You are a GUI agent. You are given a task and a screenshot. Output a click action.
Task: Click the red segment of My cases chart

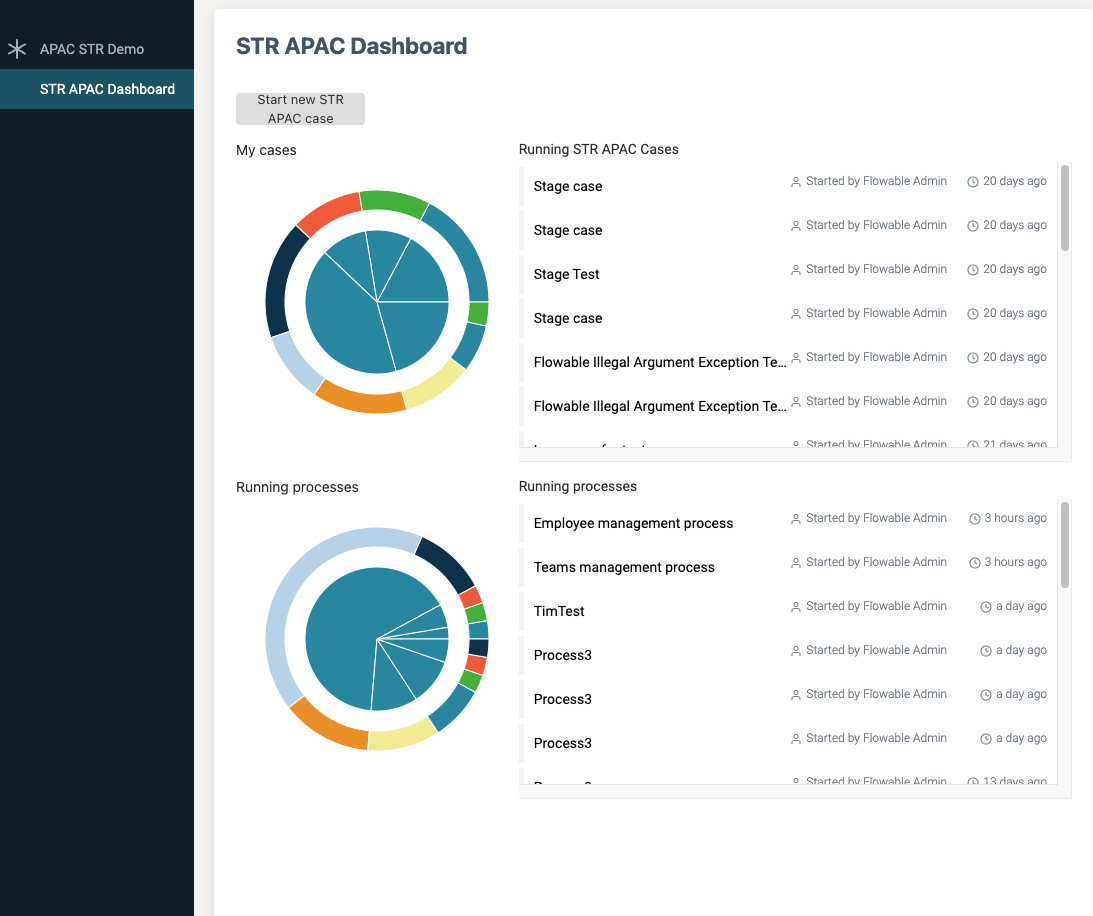(328, 214)
